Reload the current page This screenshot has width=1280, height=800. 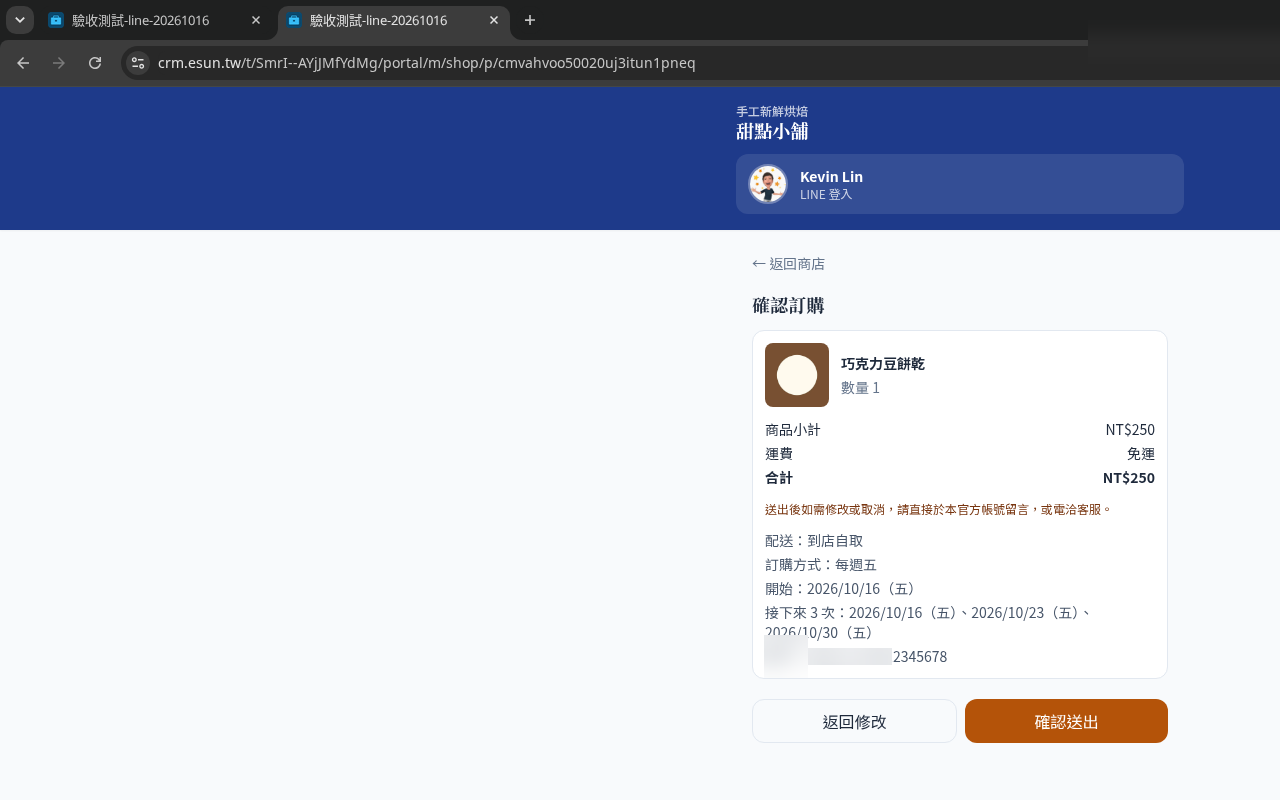pyautogui.click(x=95, y=63)
